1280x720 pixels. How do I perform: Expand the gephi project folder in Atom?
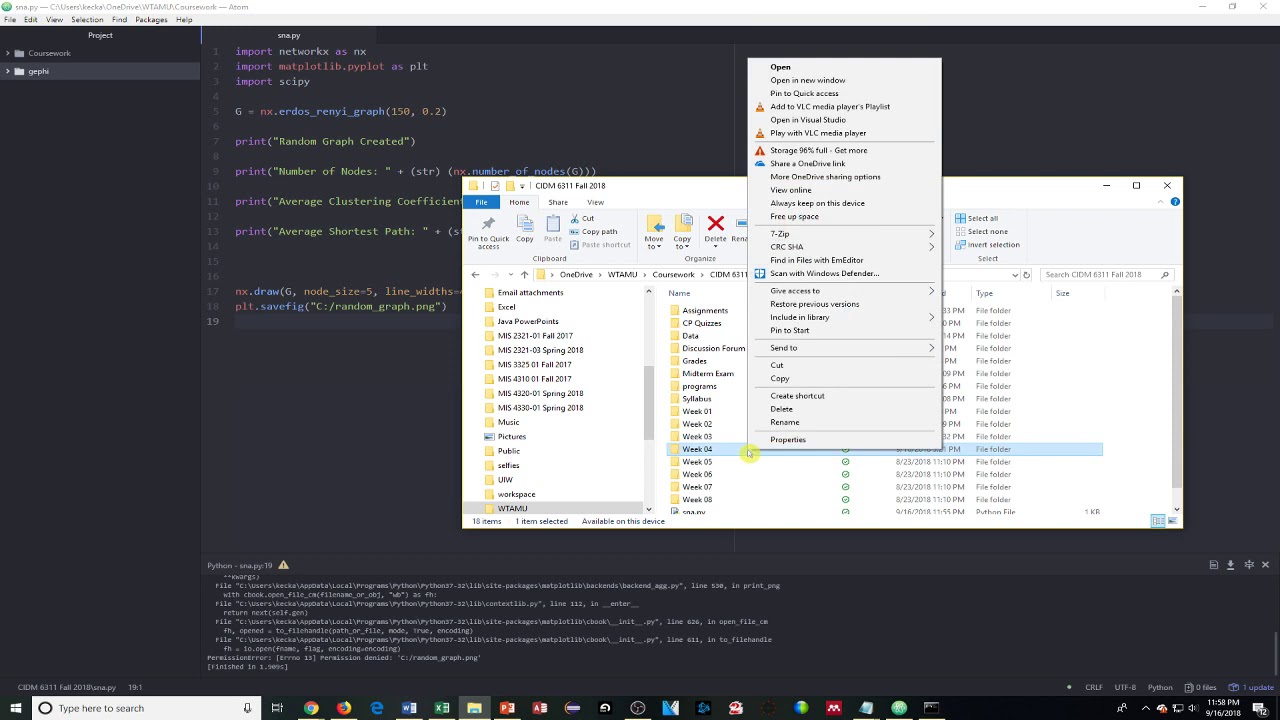click(x=7, y=71)
